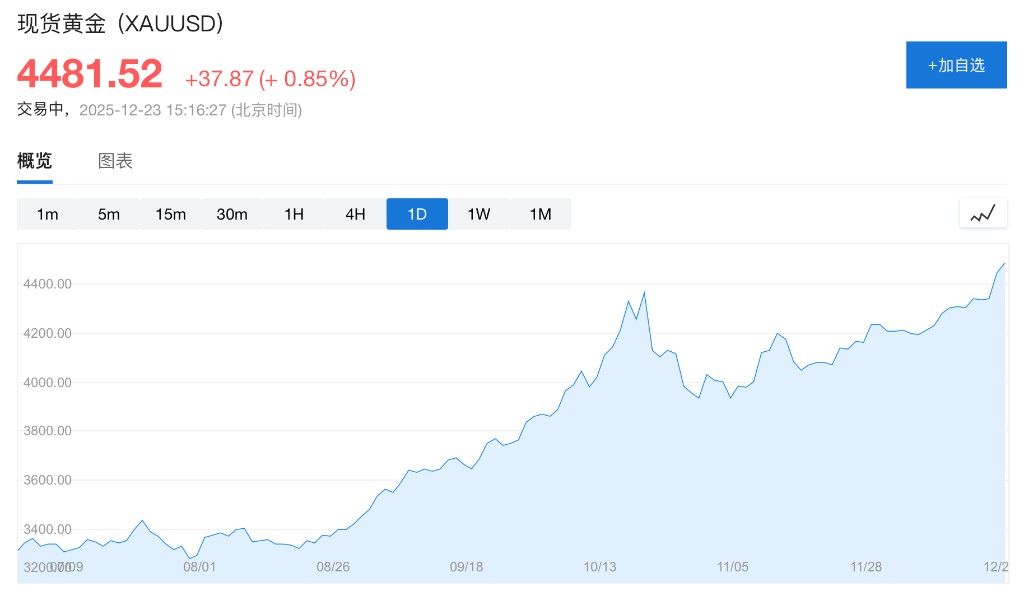Screen dimensions: 1024x594
Task: Set chart interval to 1H
Action: 294,214
